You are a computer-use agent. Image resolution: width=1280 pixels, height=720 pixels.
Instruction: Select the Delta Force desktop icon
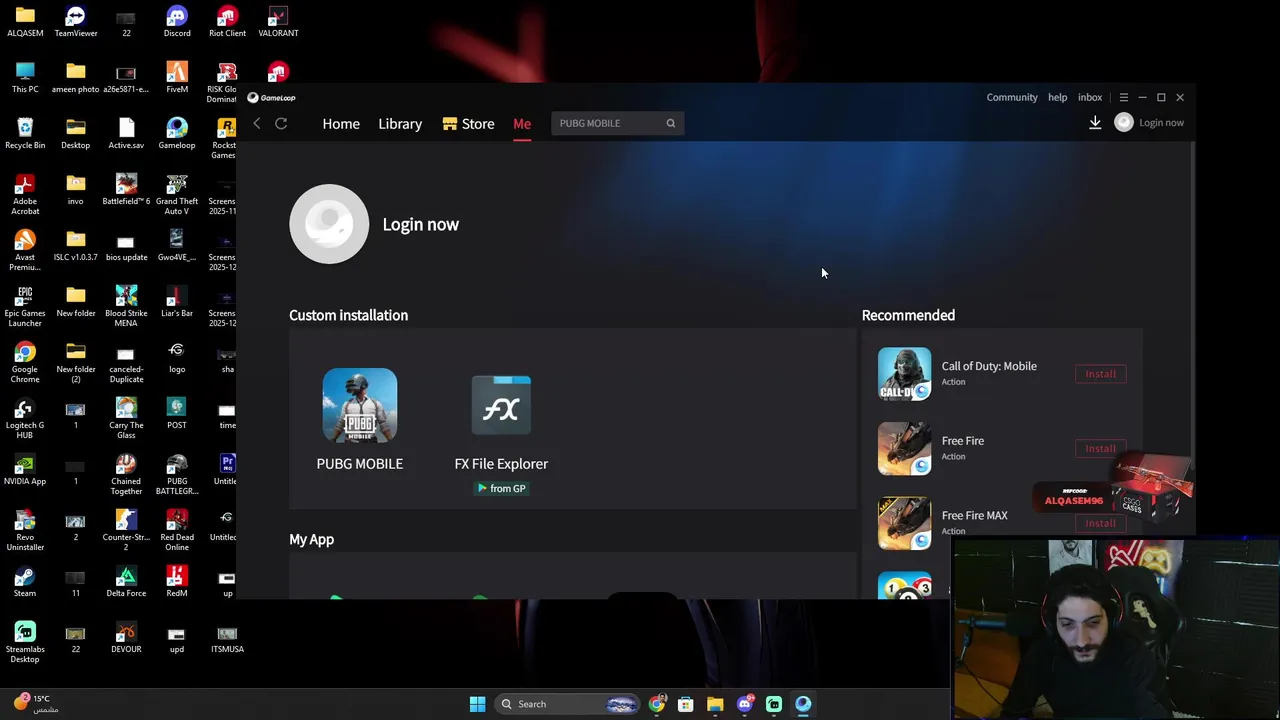(x=126, y=582)
